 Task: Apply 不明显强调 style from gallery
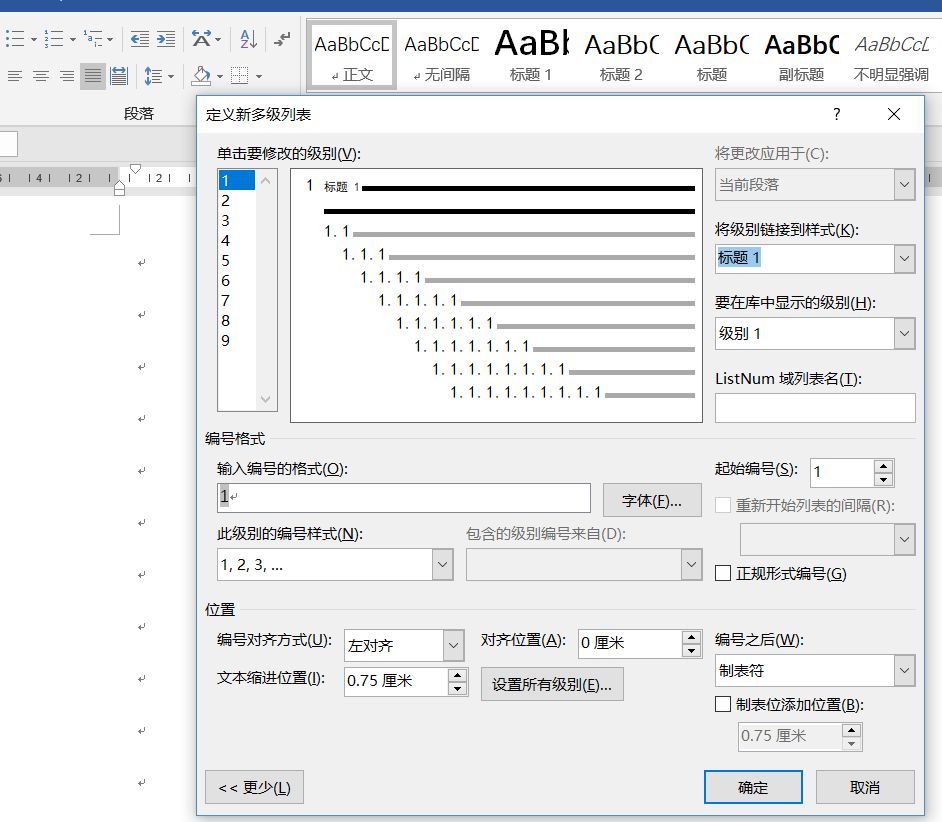pyautogui.click(x=892, y=56)
